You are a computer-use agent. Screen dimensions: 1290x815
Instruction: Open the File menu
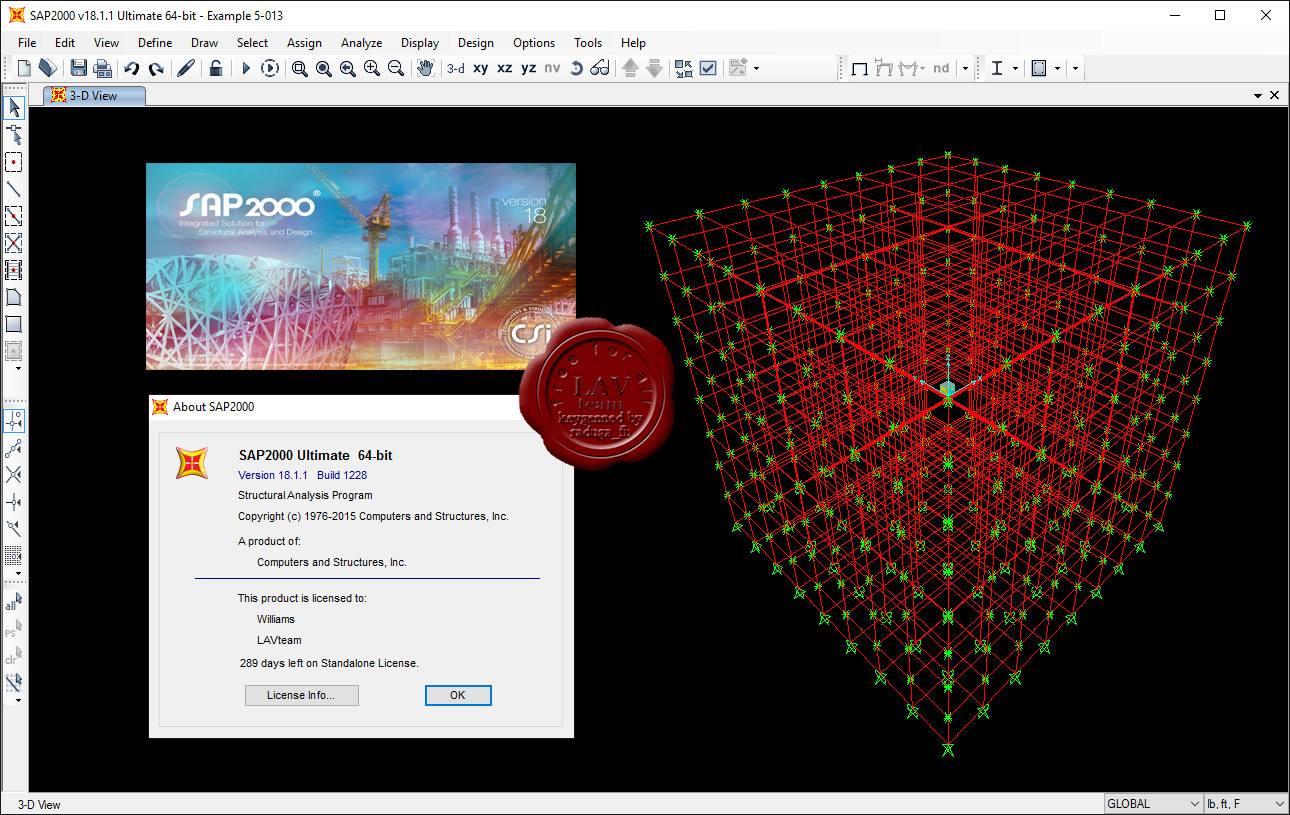(27, 43)
